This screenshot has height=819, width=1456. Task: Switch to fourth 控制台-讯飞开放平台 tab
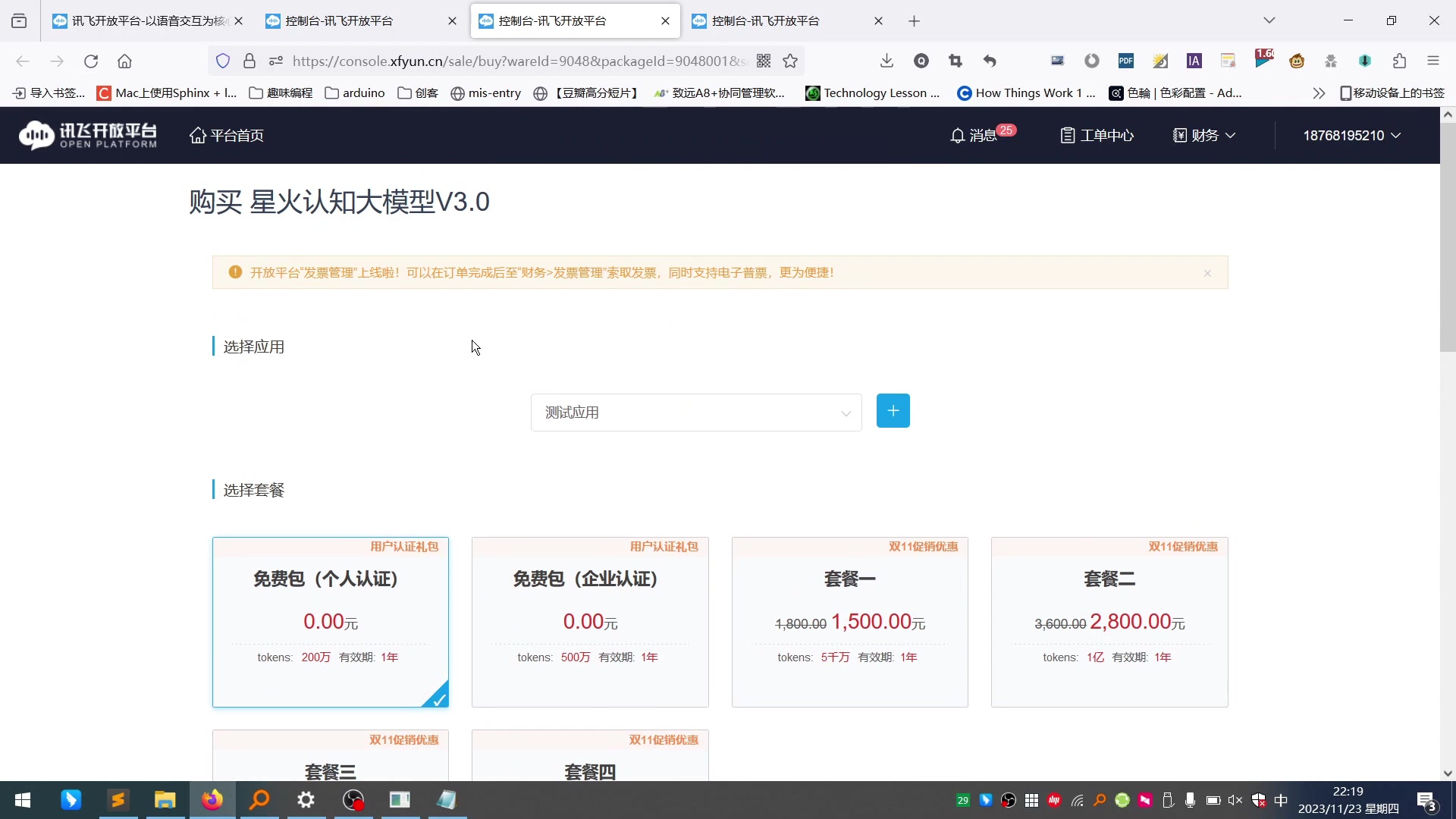(787, 21)
